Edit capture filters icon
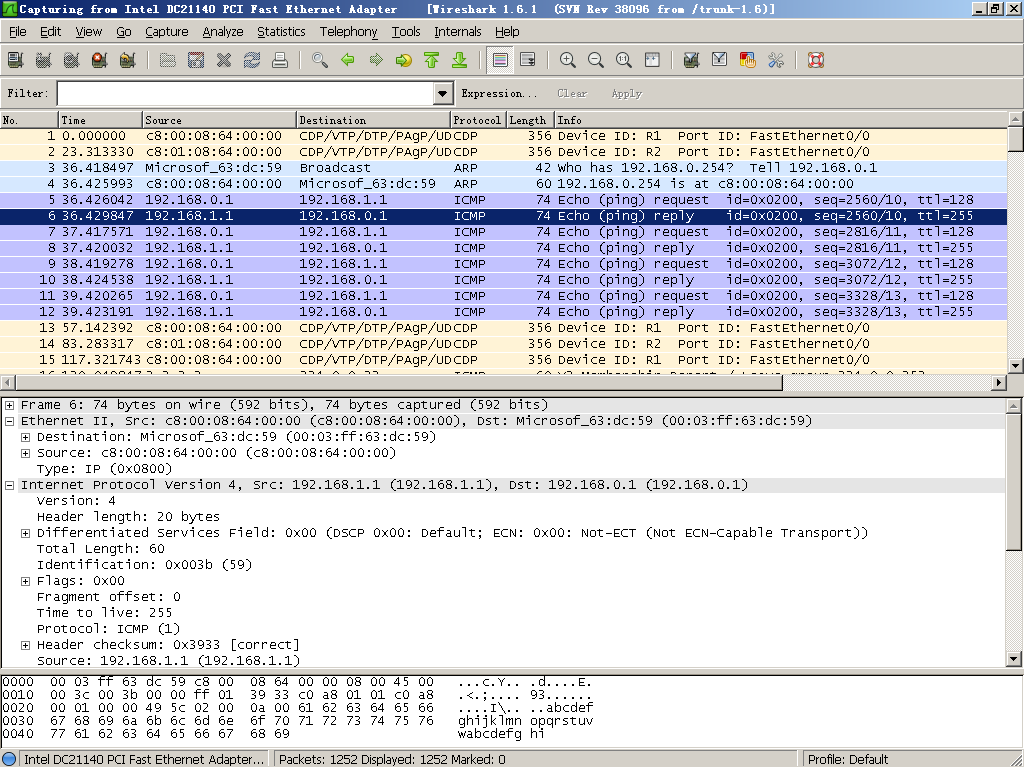Screen dimensions: 1024x768 [x=692, y=60]
